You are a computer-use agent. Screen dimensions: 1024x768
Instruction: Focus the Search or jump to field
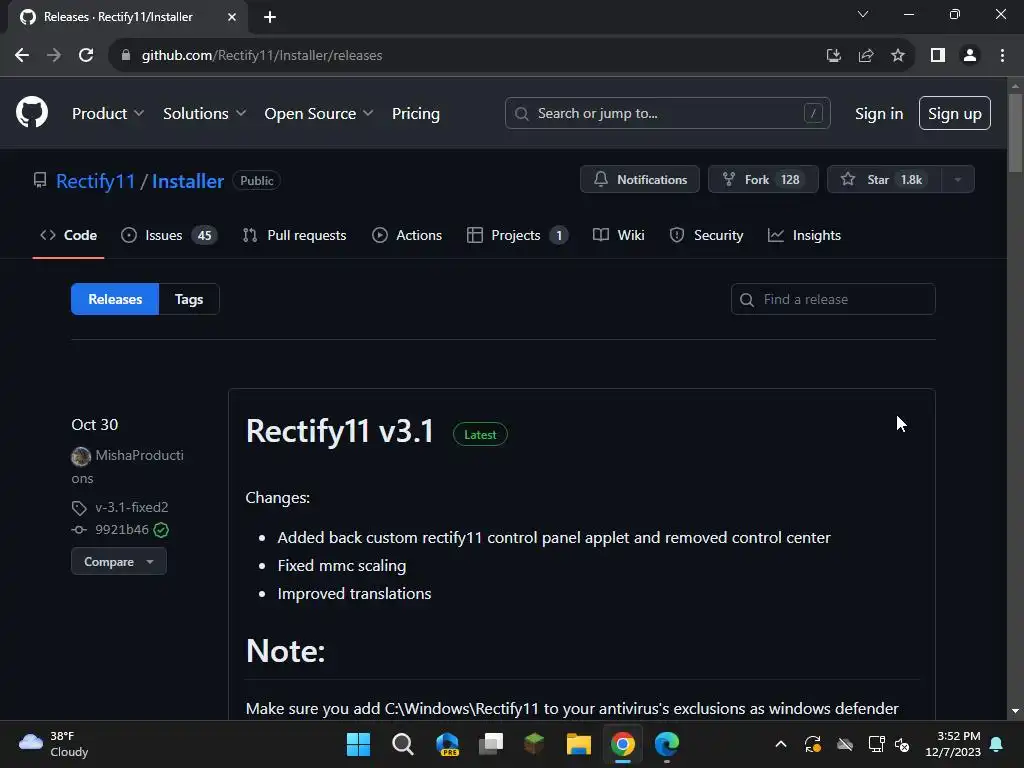point(667,114)
